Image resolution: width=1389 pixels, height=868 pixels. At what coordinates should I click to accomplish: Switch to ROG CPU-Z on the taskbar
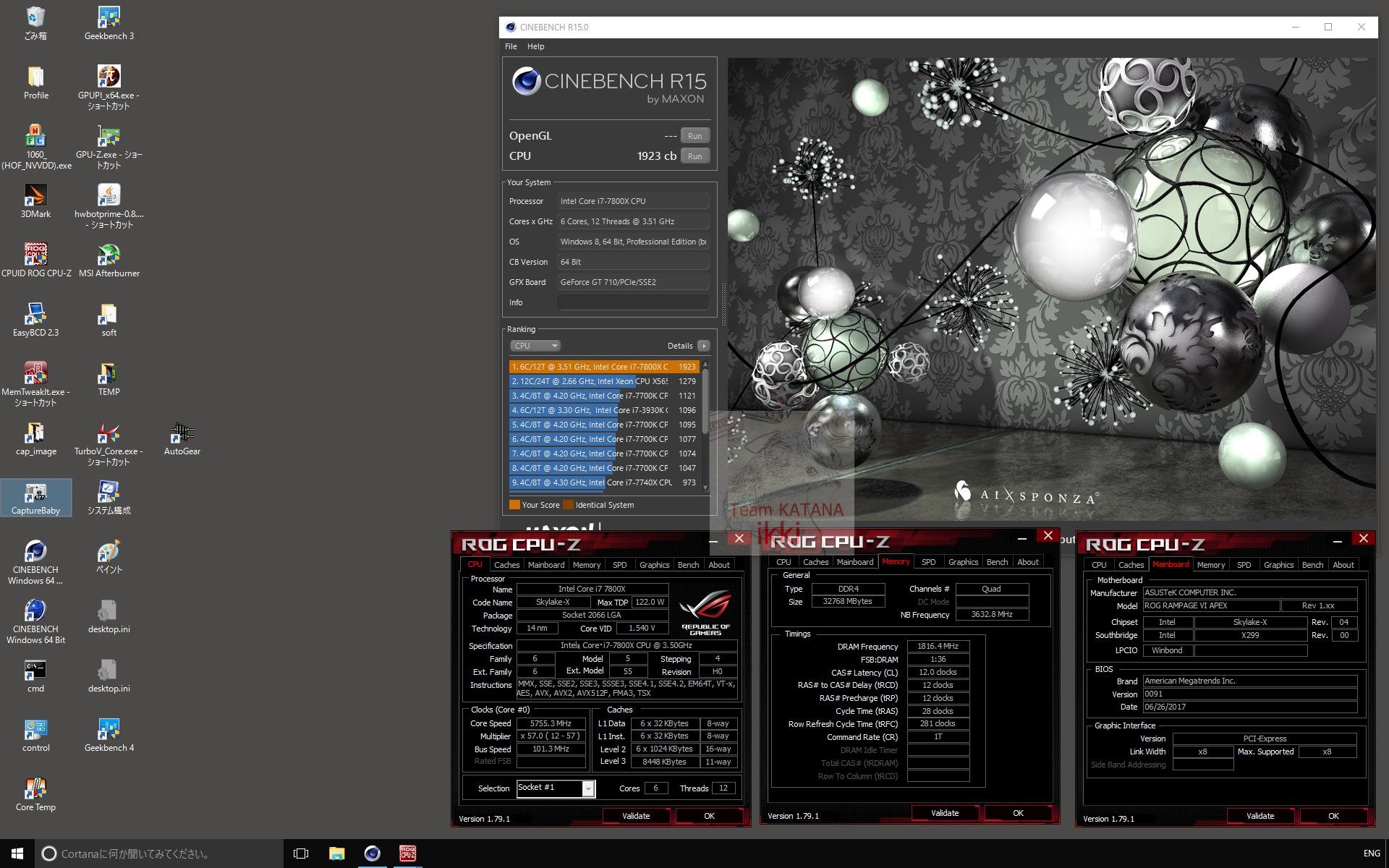click(407, 854)
